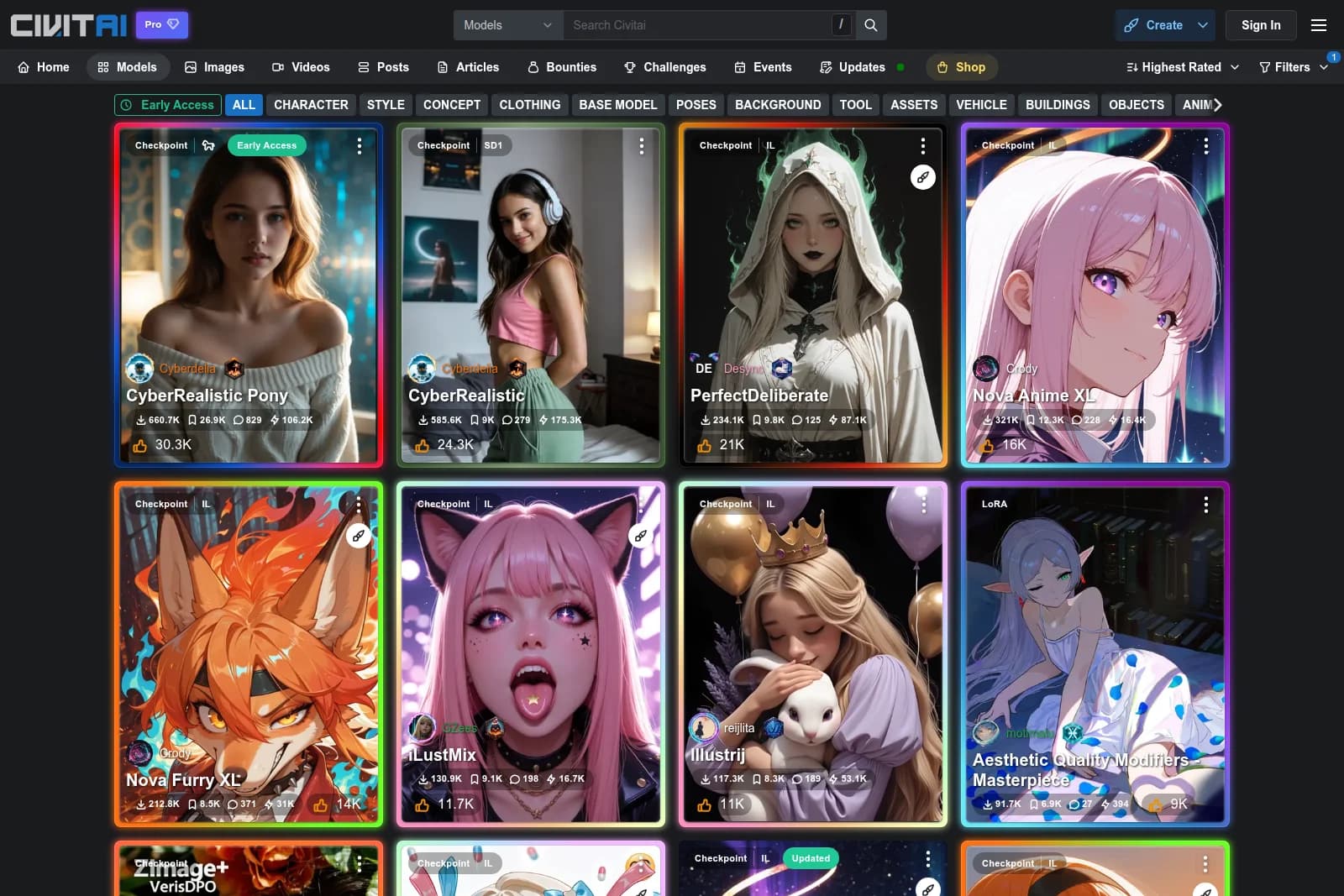The width and height of the screenshot is (1344, 896).
Task: Open the search magnifier icon
Action: [x=870, y=25]
